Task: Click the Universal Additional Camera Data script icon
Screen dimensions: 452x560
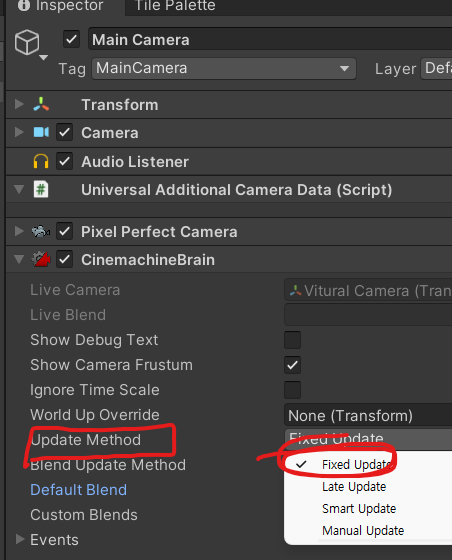Action: point(41,189)
